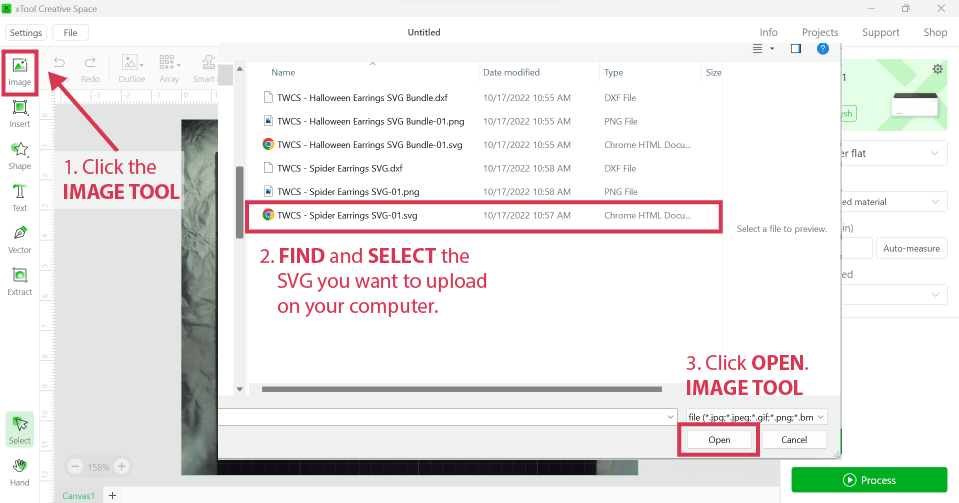Click the machine device thumbnail
Viewport: 959px width, 503px height.
coord(914,105)
